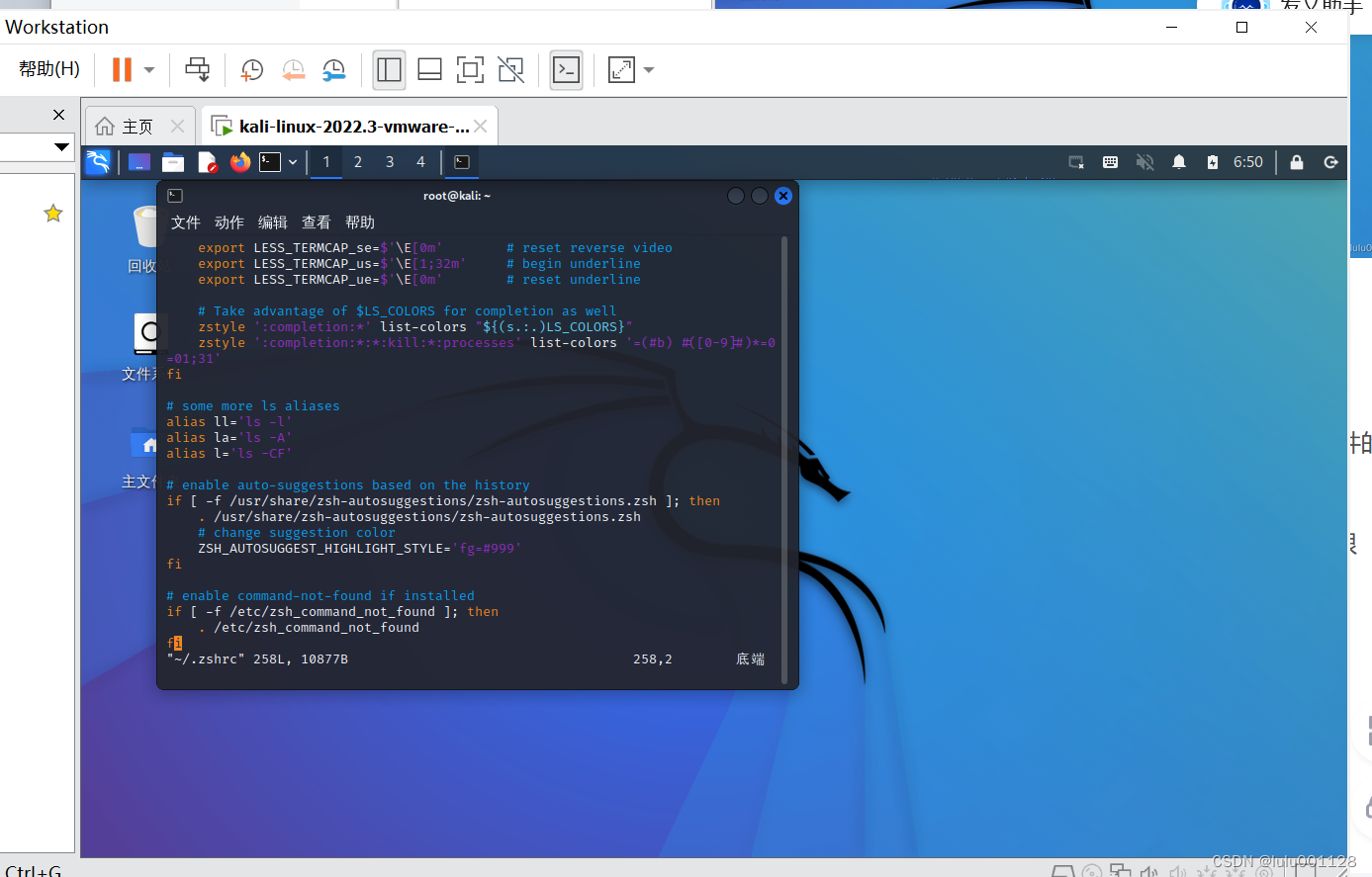Open the 编辑 menu in terminal
Screen dimensions: 1372x877
[273, 222]
